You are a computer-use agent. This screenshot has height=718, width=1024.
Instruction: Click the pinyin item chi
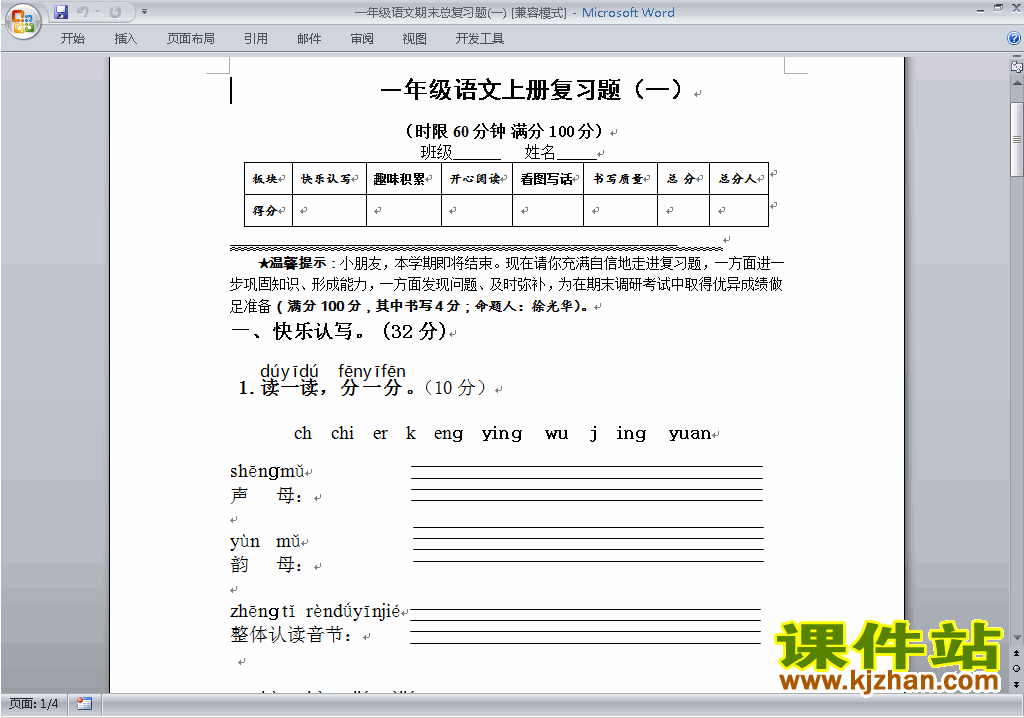(x=342, y=433)
